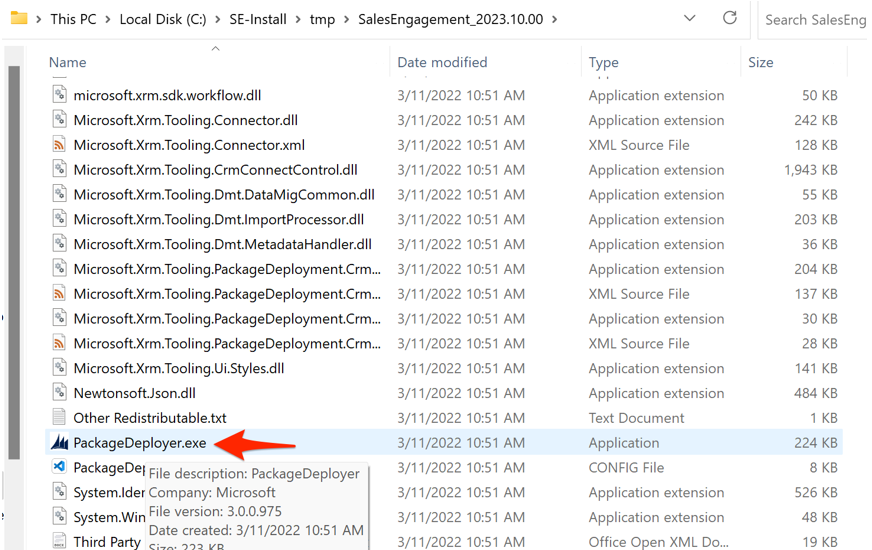The height and width of the screenshot is (550, 872).
Task: Select Microsoft.Xrm.Tooling.Connector.xml file icon
Action: (x=59, y=144)
